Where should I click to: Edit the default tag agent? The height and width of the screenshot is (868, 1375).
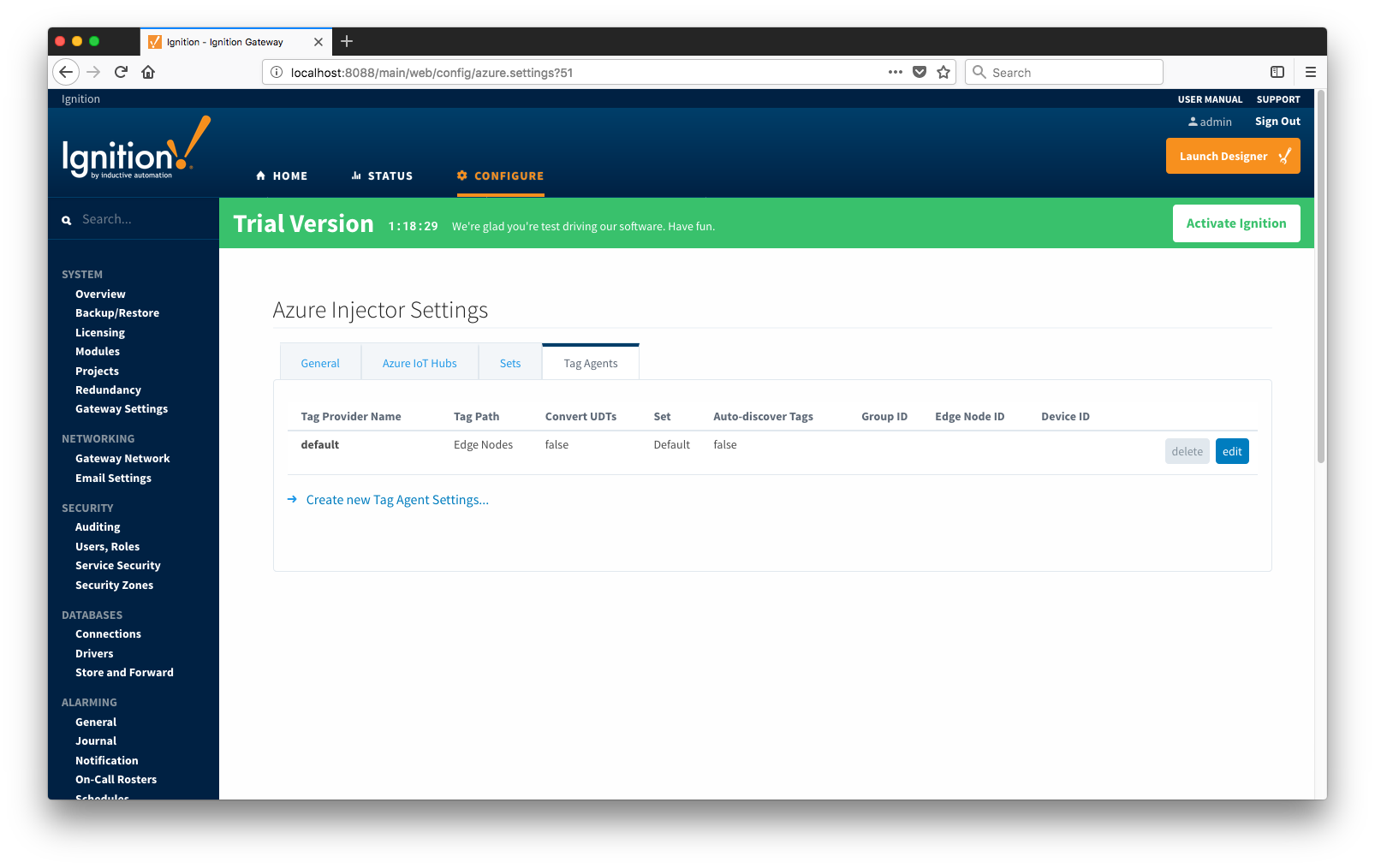[1231, 451]
